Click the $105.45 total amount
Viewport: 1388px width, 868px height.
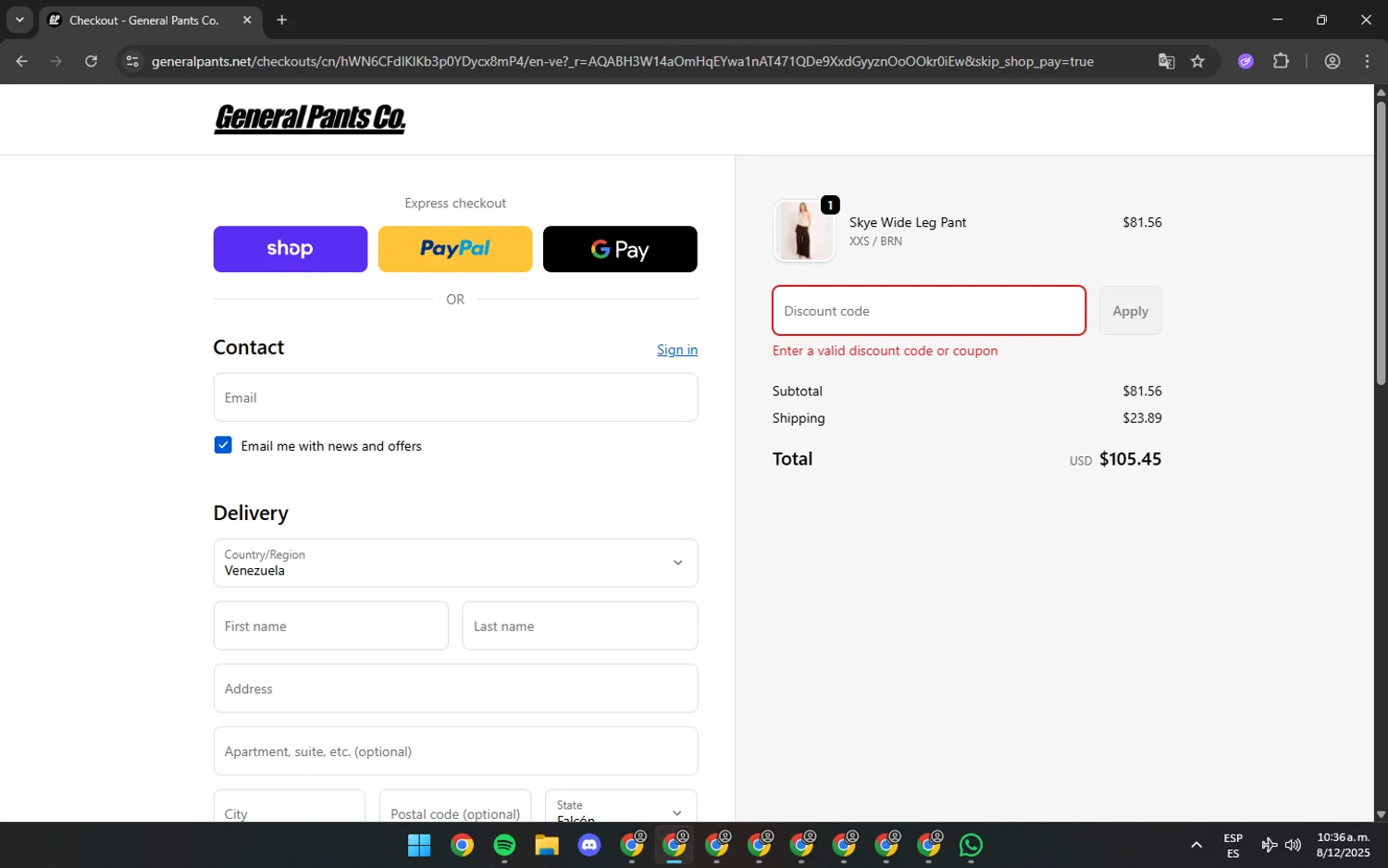click(x=1130, y=459)
